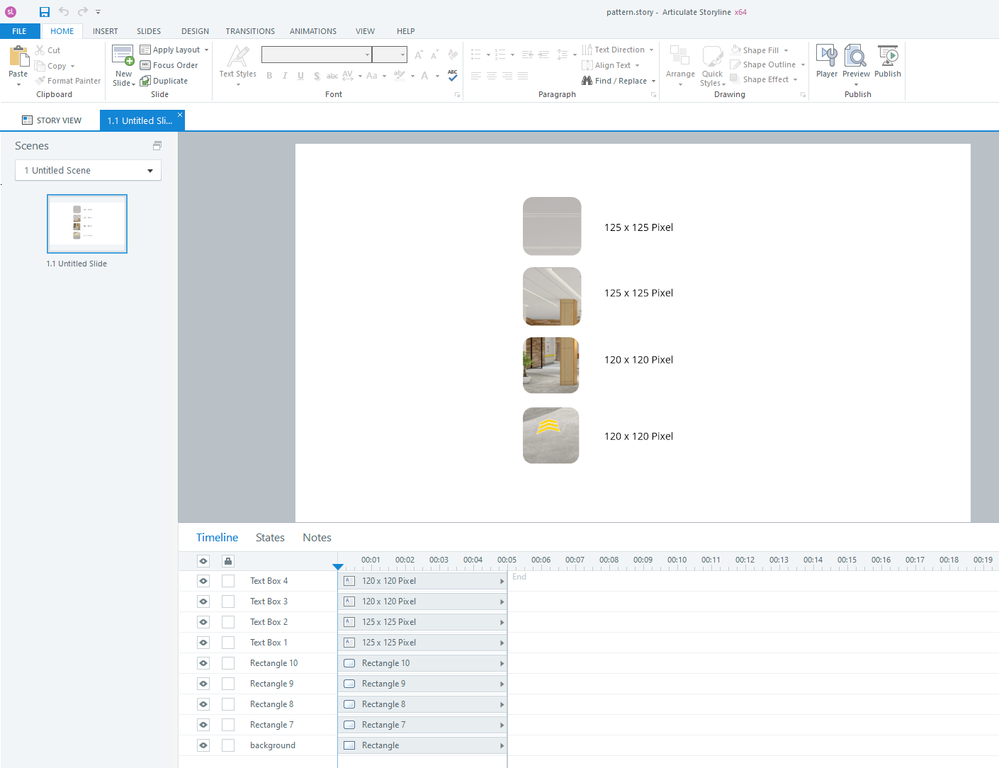This screenshot has width=999, height=768.
Task: Click the timeline playhead marker
Action: (338, 567)
